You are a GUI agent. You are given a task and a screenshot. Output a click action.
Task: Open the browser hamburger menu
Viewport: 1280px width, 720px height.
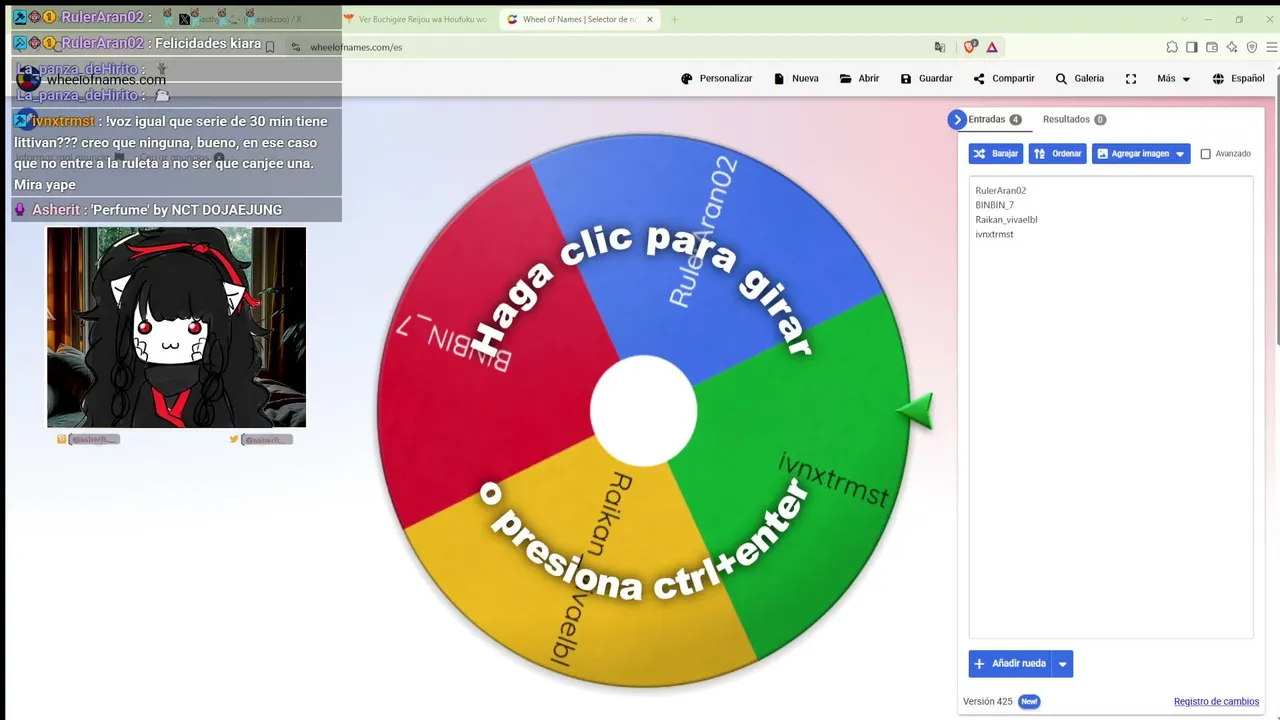pos(1270,47)
